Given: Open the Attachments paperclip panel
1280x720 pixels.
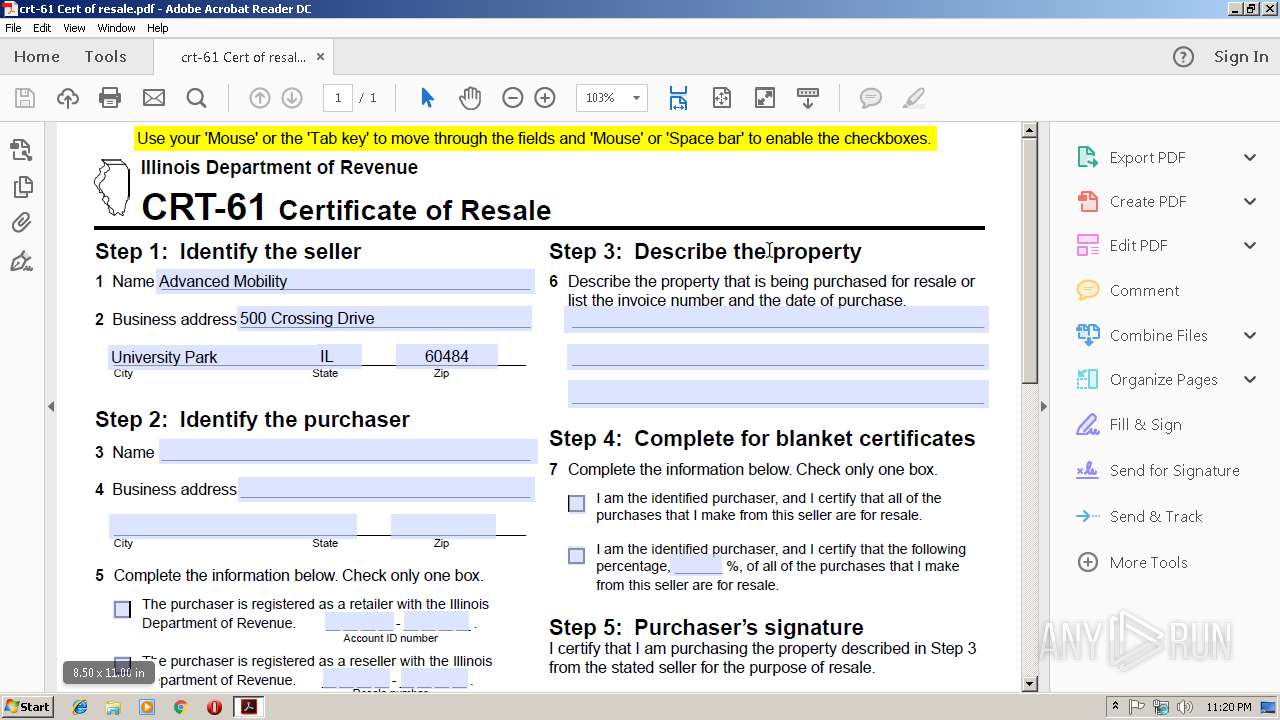Looking at the screenshot, I should [21, 222].
